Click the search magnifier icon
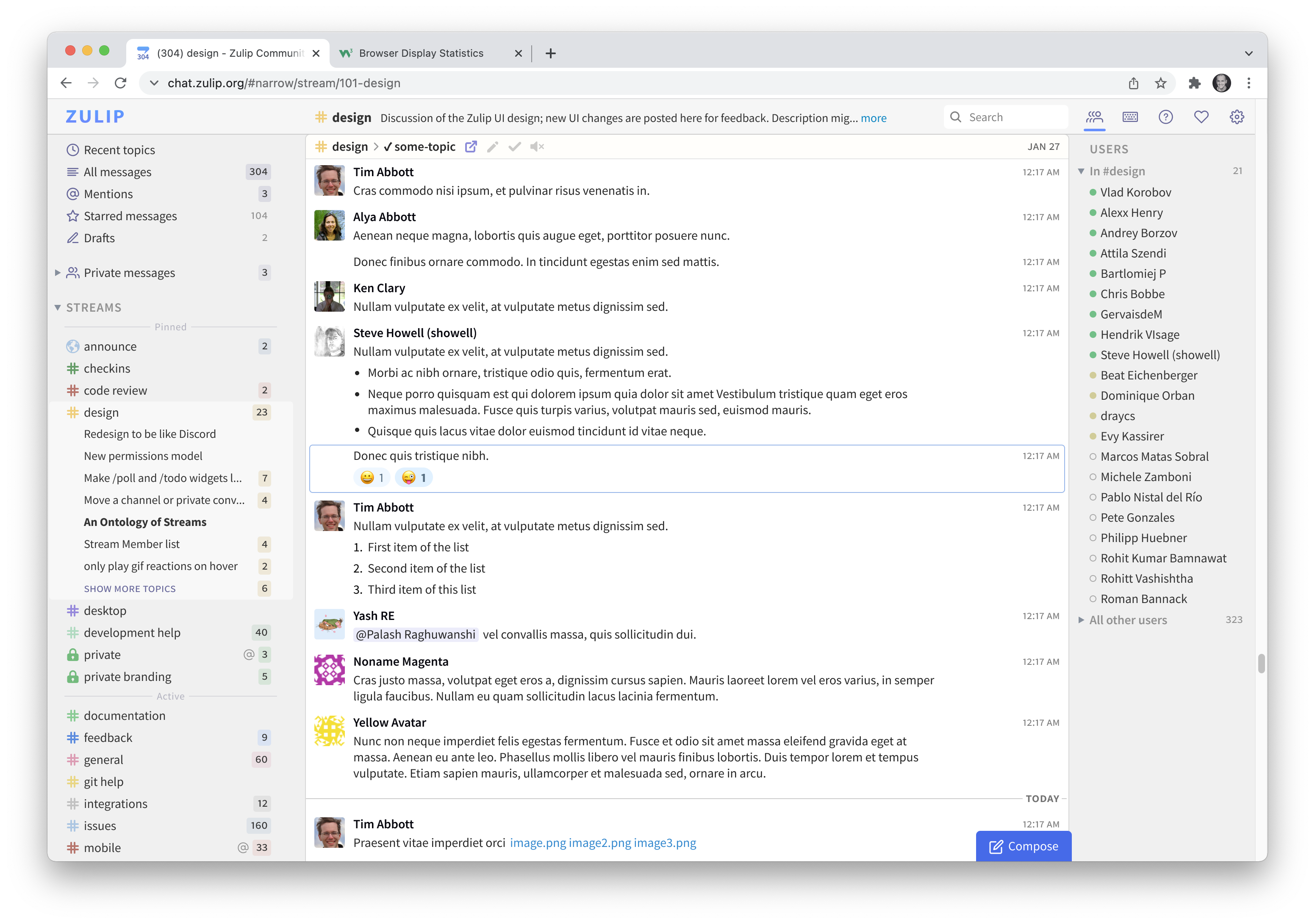1315x924 pixels. pos(956,116)
